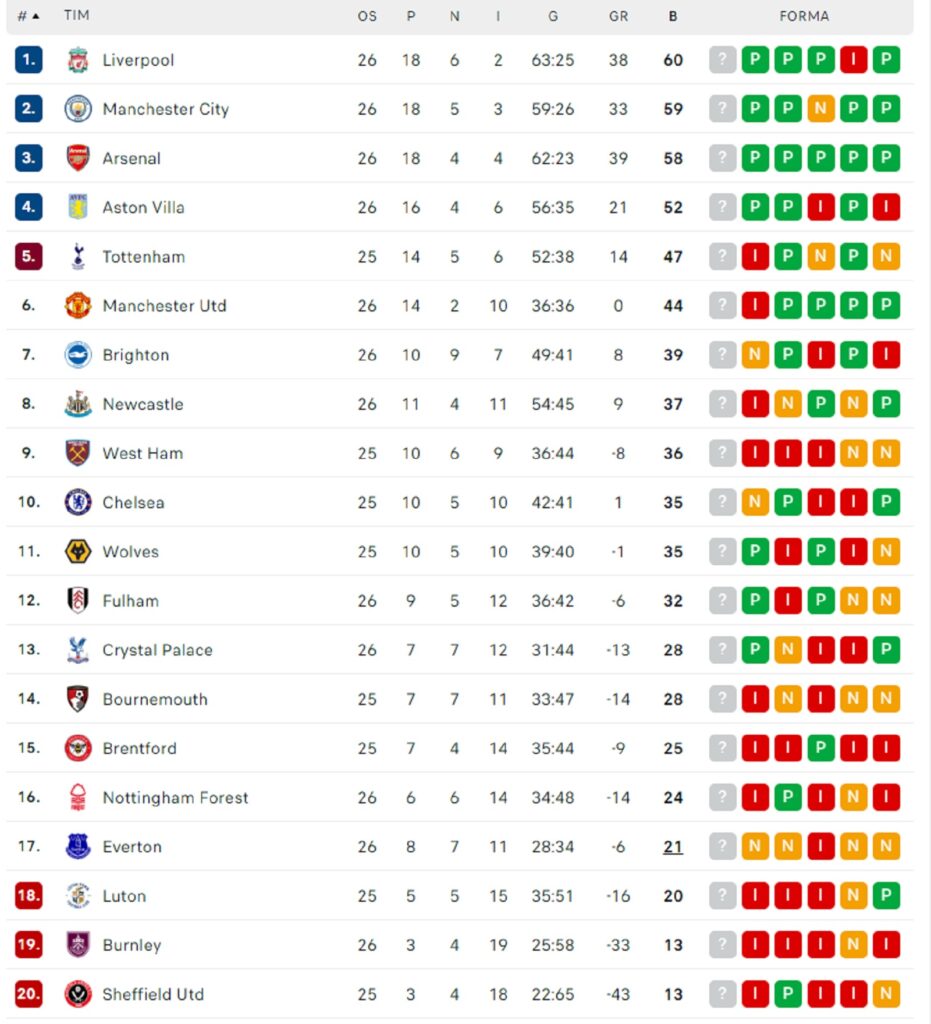The height and width of the screenshot is (1024, 931).
Task: Click Tottenham's club logo
Action: click(76, 256)
